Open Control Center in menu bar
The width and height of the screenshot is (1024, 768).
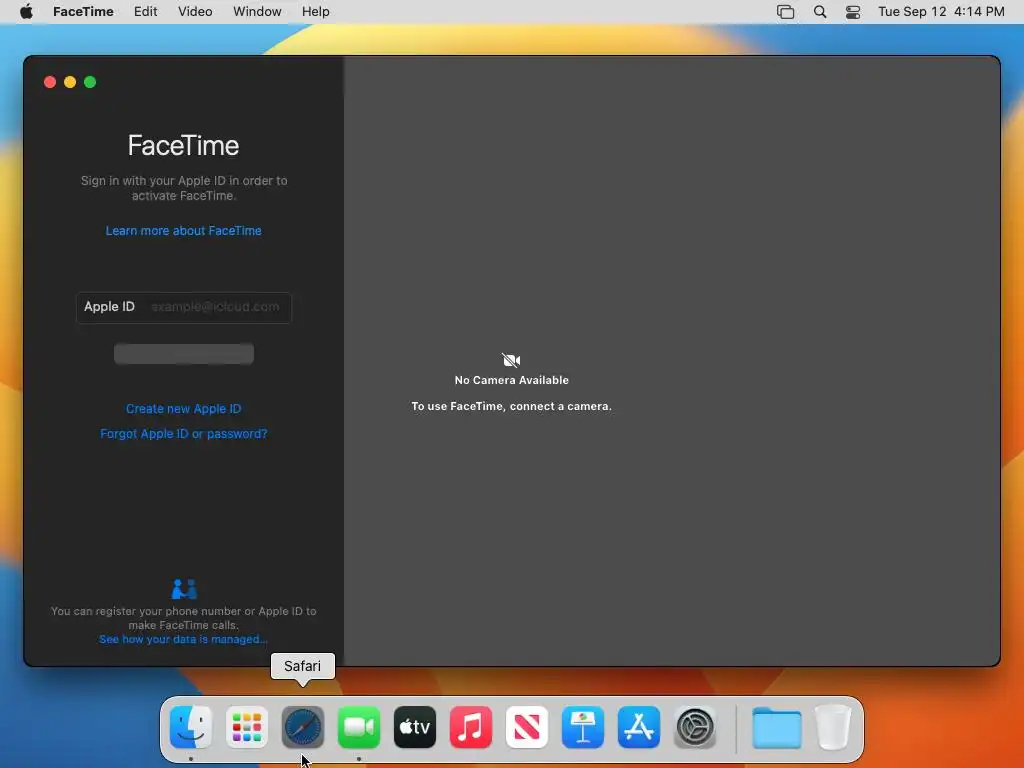click(x=853, y=12)
